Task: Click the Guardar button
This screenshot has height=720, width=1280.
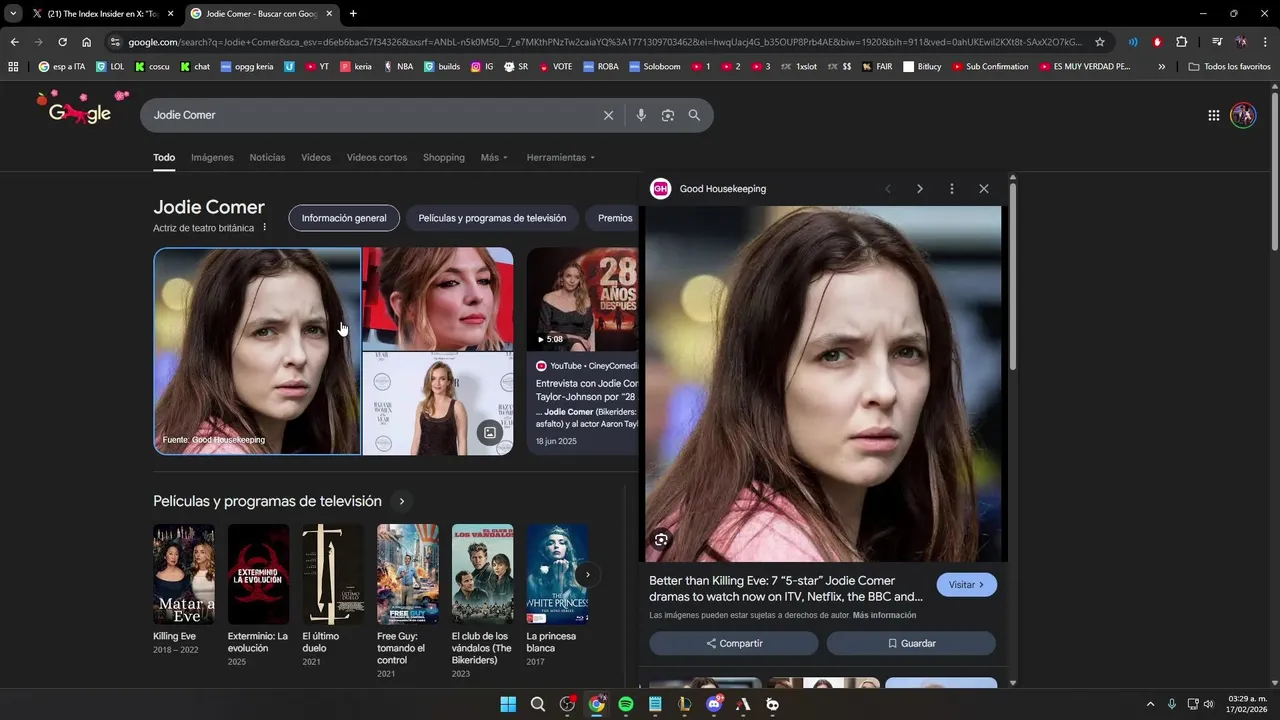Action: (911, 643)
